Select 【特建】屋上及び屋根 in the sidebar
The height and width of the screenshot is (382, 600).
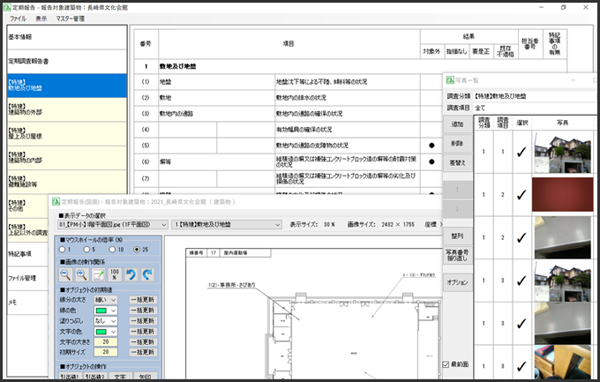[67, 134]
